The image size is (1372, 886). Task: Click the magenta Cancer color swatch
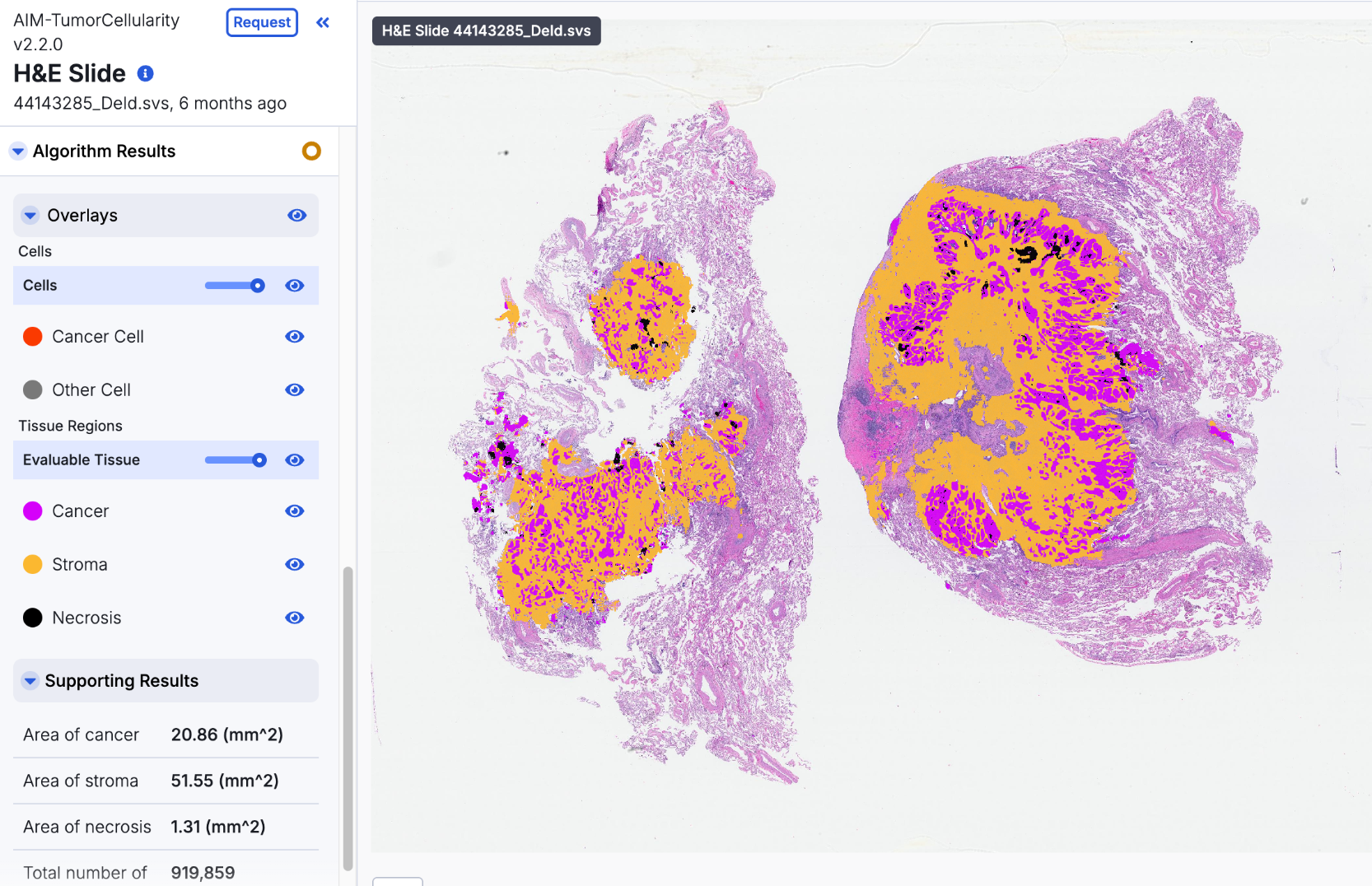[33, 511]
